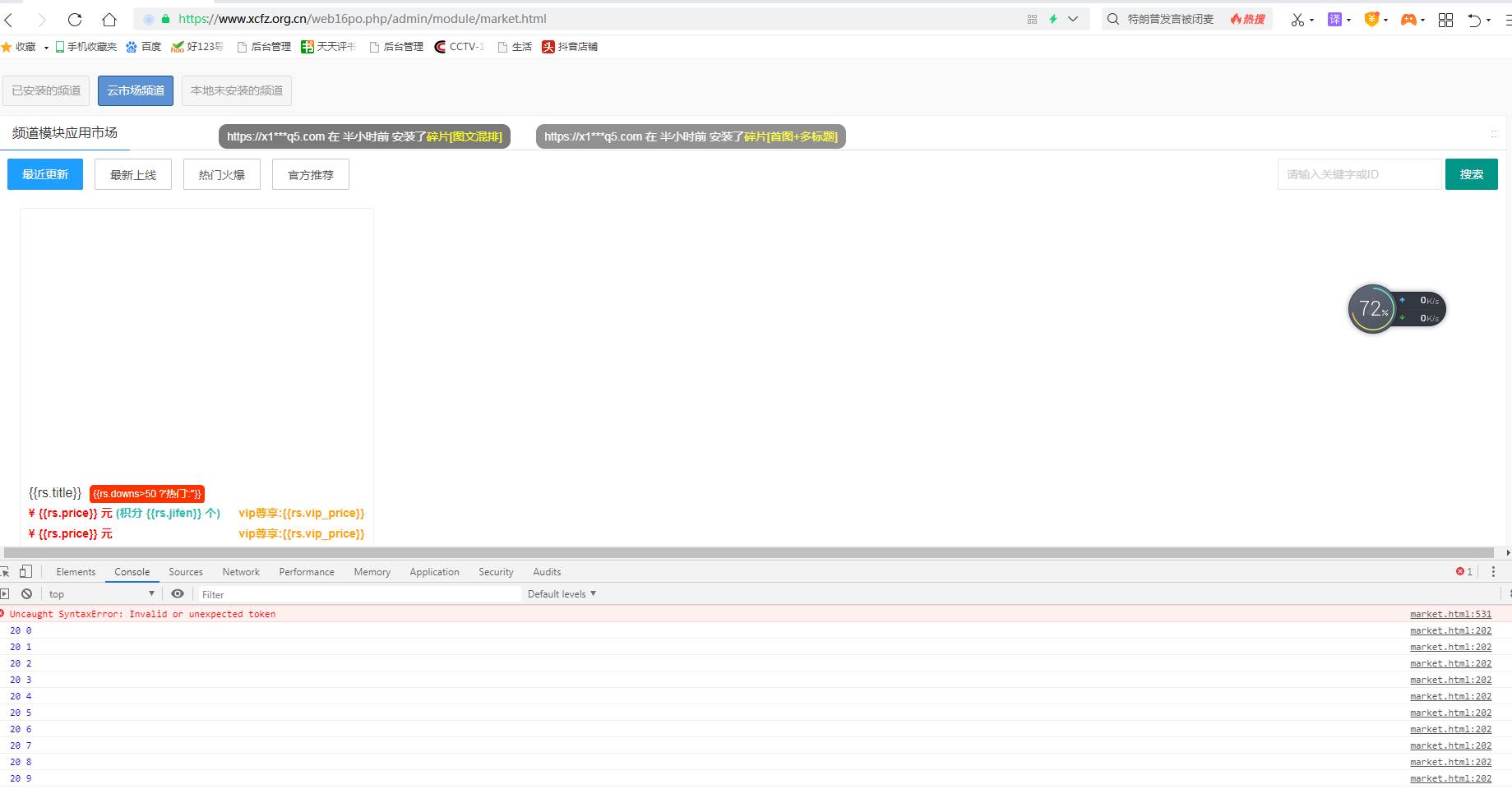Image resolution: width=1512 pixels, height=789 pixels.
Task: Focus the 请输入关键字或ID search input
Action: click(x=1359, y=174)
